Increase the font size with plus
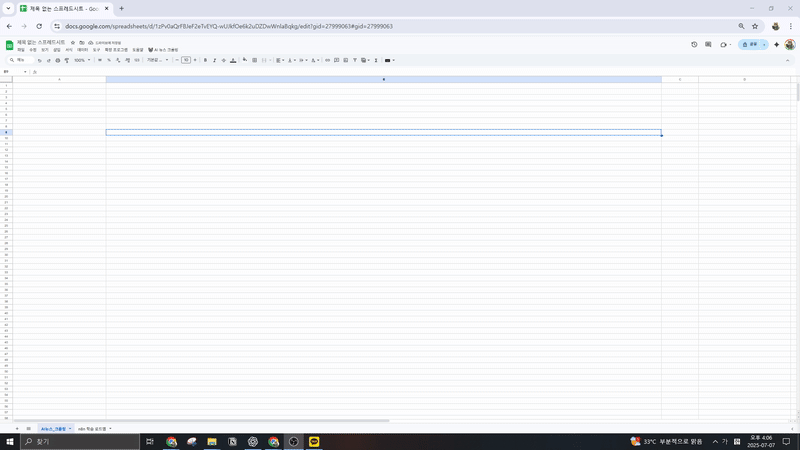Image resolution: width=800 pixels, height=450 pixels. tap(195, 60)
